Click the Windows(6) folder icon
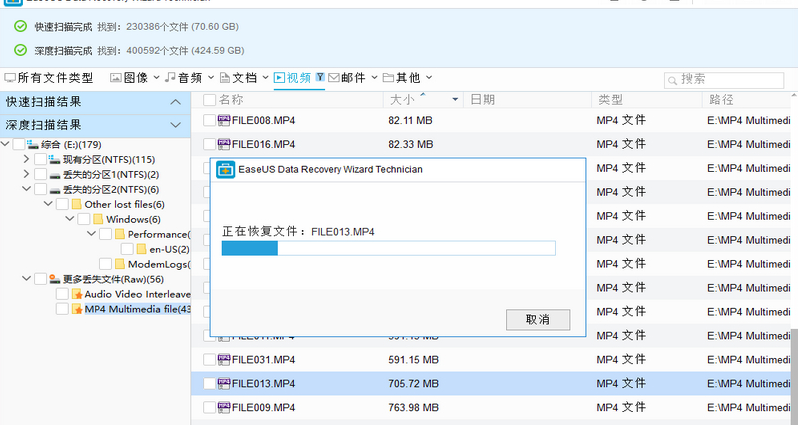 click(x=98, y=219)
